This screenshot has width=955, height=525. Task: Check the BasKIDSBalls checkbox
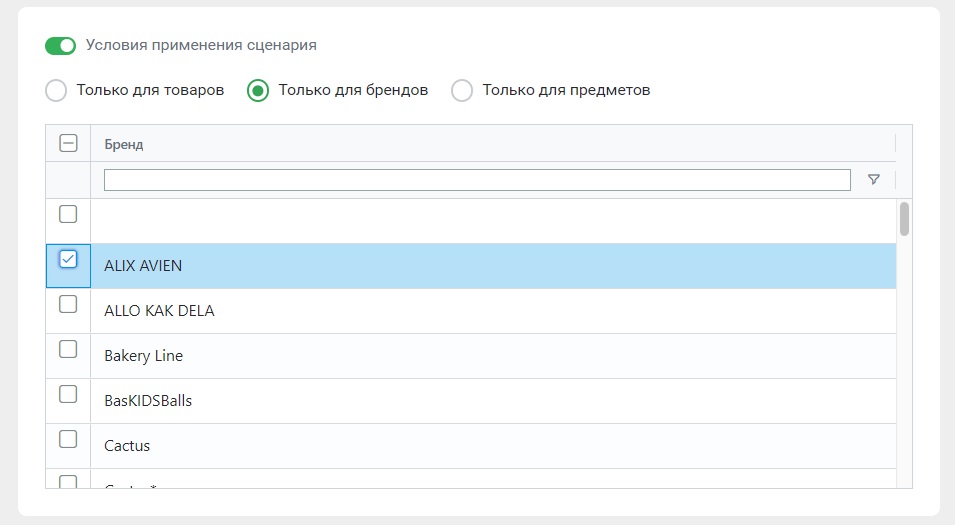(68, 394)
